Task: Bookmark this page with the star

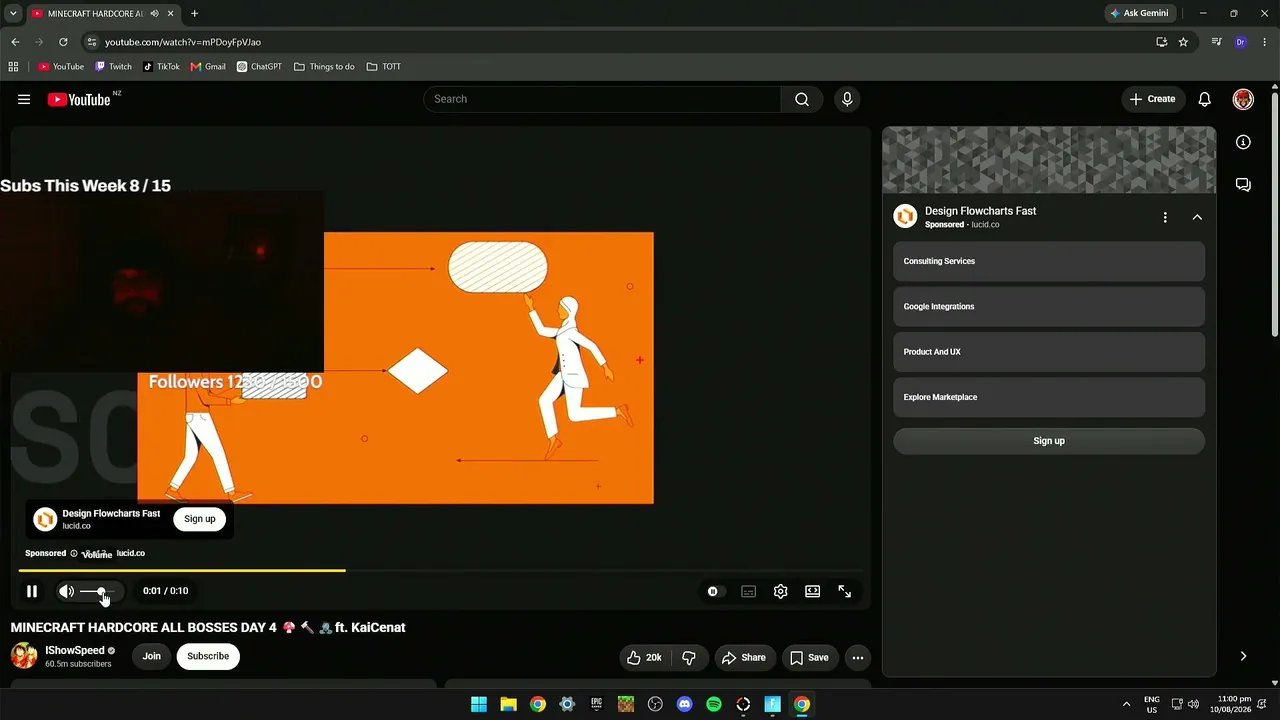Action: (x=1183, y=42)
